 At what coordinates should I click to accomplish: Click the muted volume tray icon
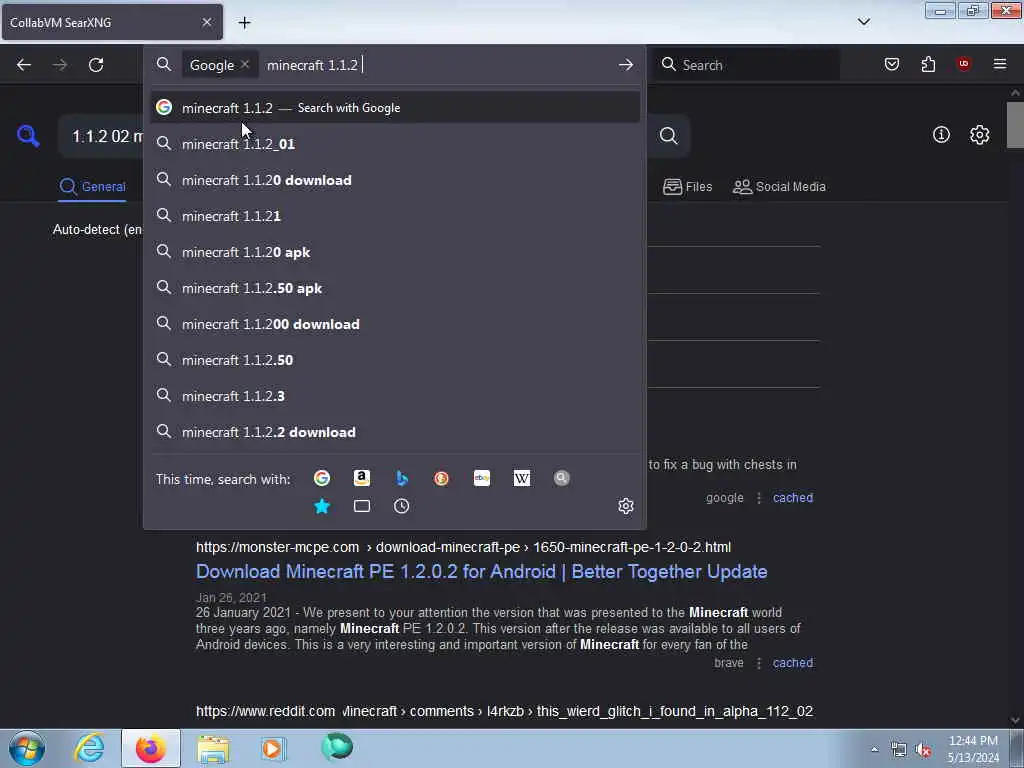coord(923,750)
